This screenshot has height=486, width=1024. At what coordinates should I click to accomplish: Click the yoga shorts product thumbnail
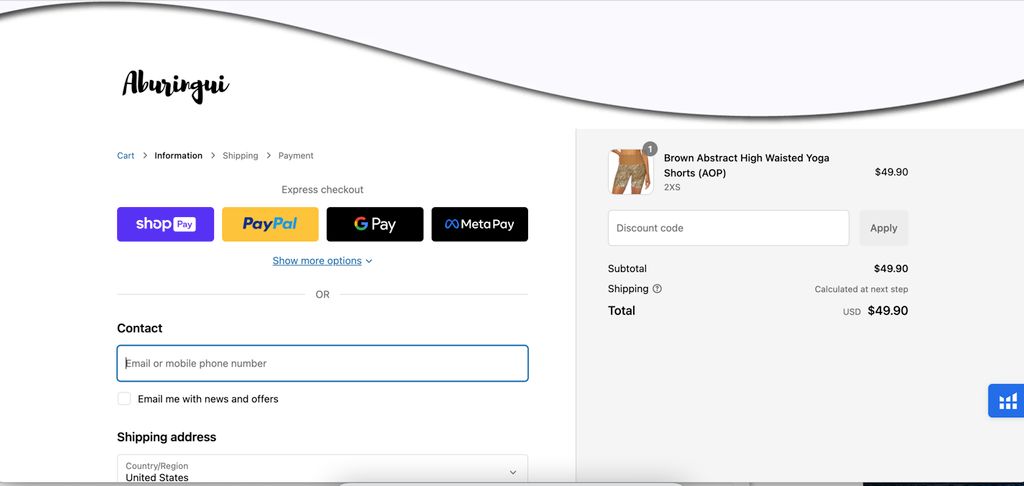[x=630, y=172]
